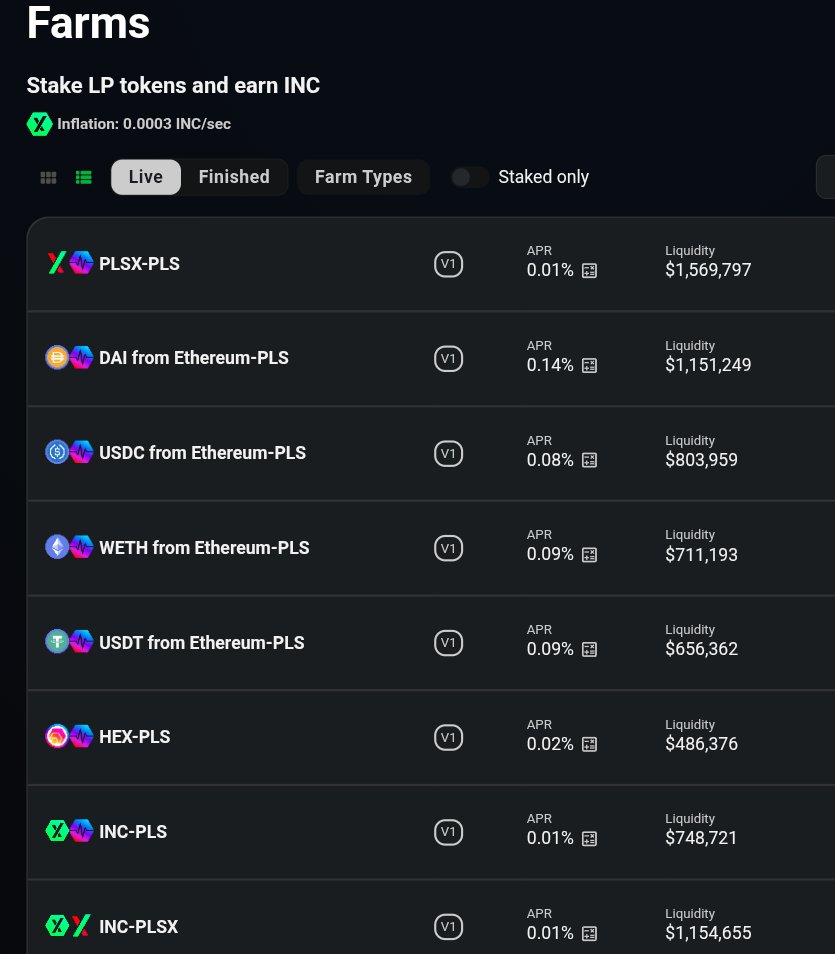The width and height of the screenshot is (835, 954).
Task: Open APR calculator for DAI from Ethereum-PLS
Action: 590,366
